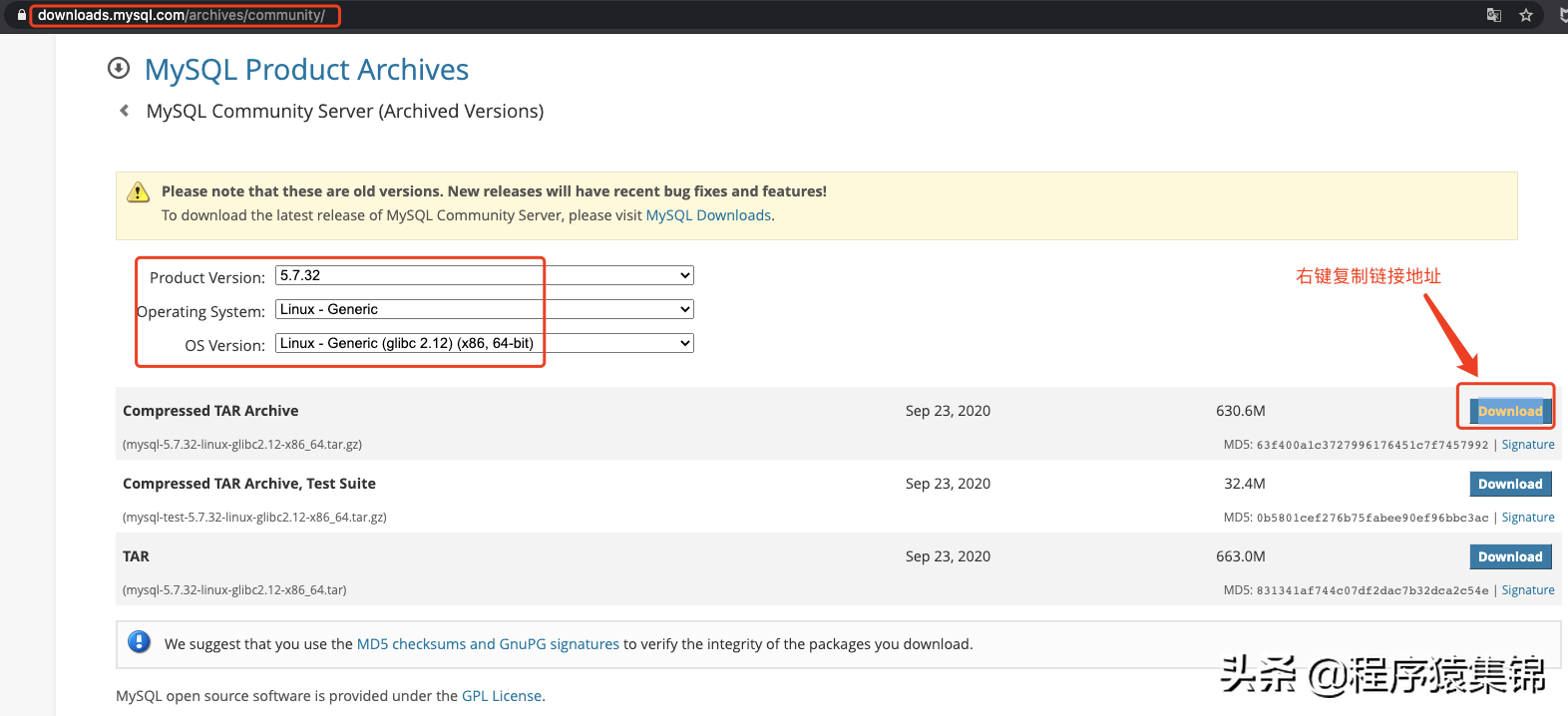This screenshot has height=716, width=1568.
Task: Click MD5 hash 831341af744c07df2dac7b32dca2c54e
Action: [x=1372, y=591]
